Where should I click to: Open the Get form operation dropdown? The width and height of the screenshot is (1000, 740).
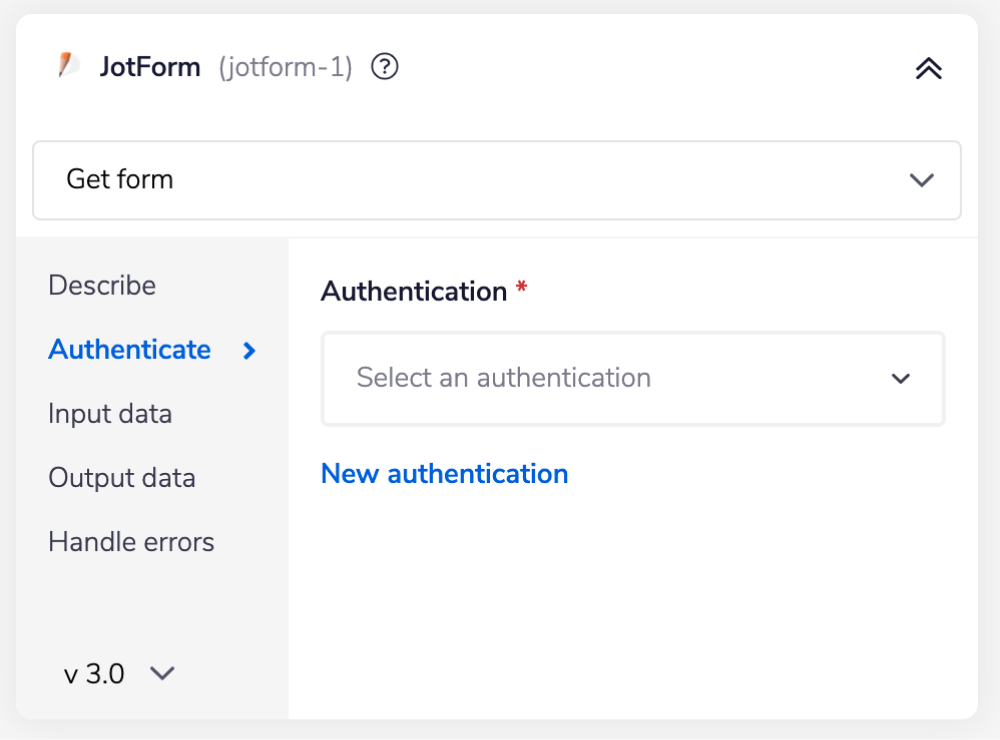(x=496, y=181)
